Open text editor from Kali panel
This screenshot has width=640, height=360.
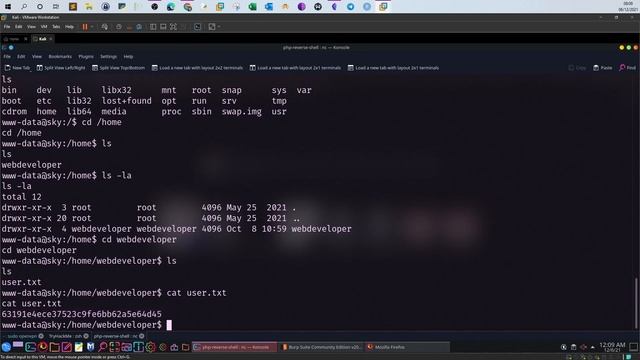tap(67, 347)
